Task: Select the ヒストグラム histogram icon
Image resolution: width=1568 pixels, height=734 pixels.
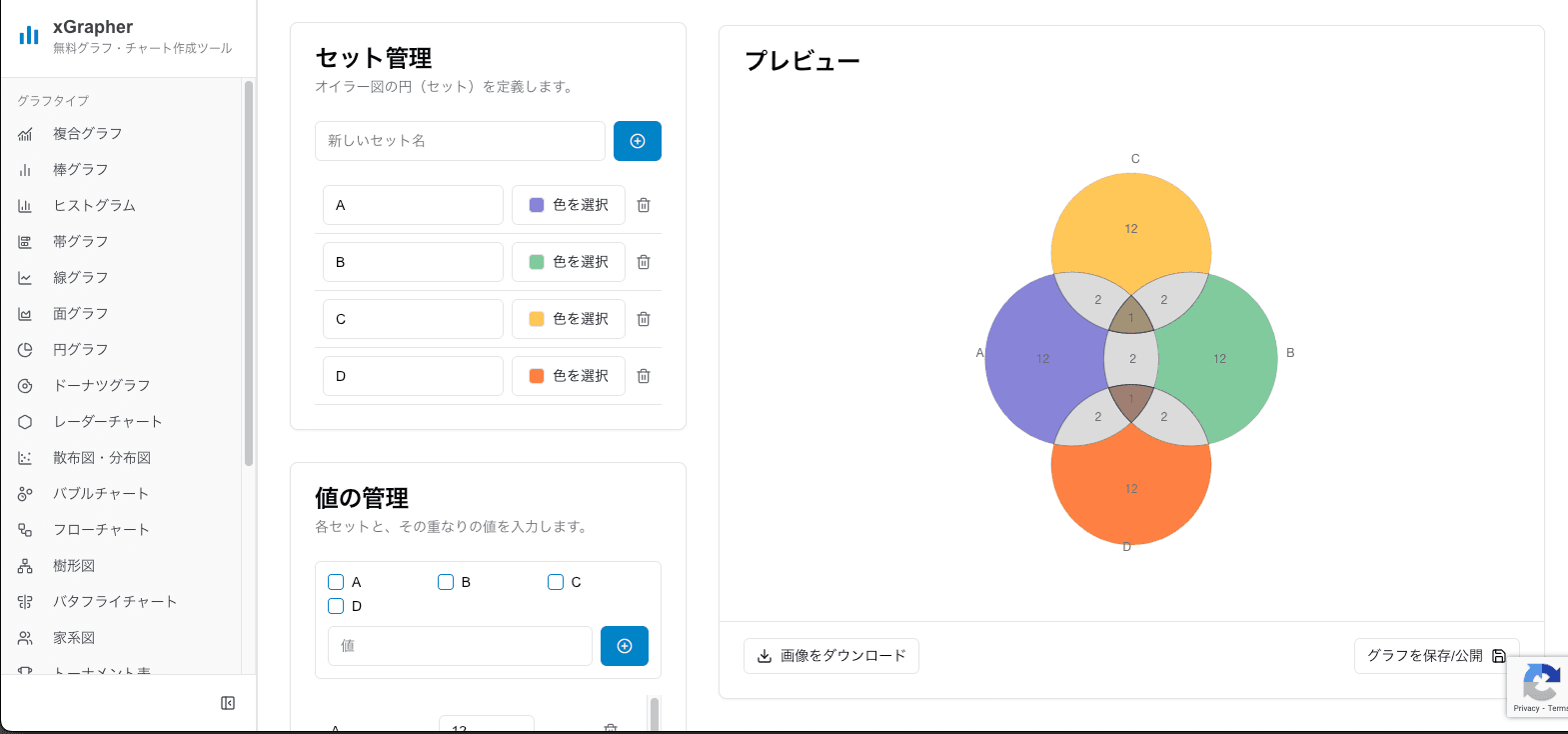Action: coord(25,206)
